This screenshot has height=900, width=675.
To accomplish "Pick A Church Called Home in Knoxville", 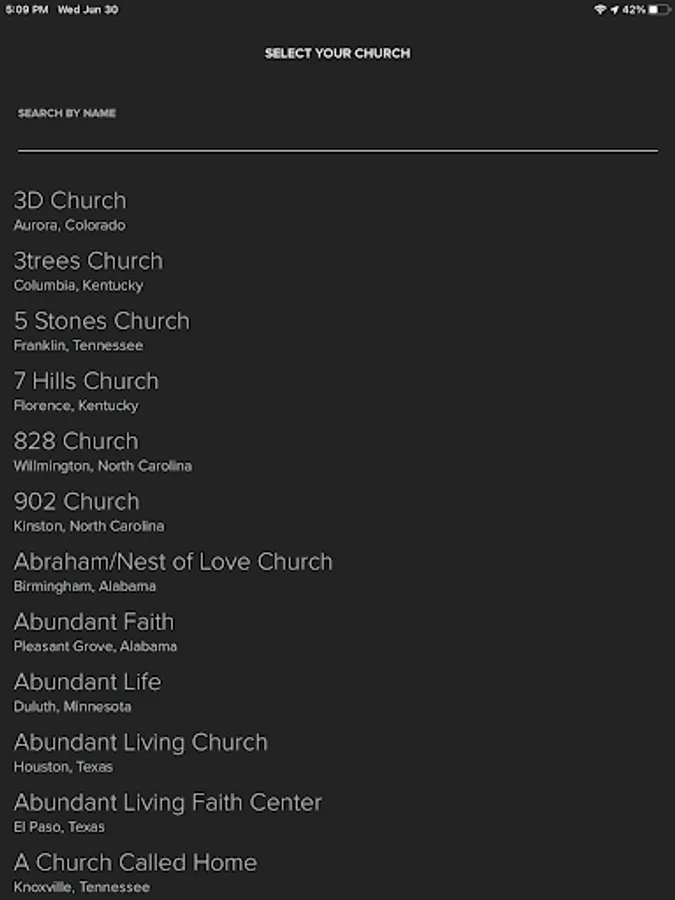I will pos(135,871).
